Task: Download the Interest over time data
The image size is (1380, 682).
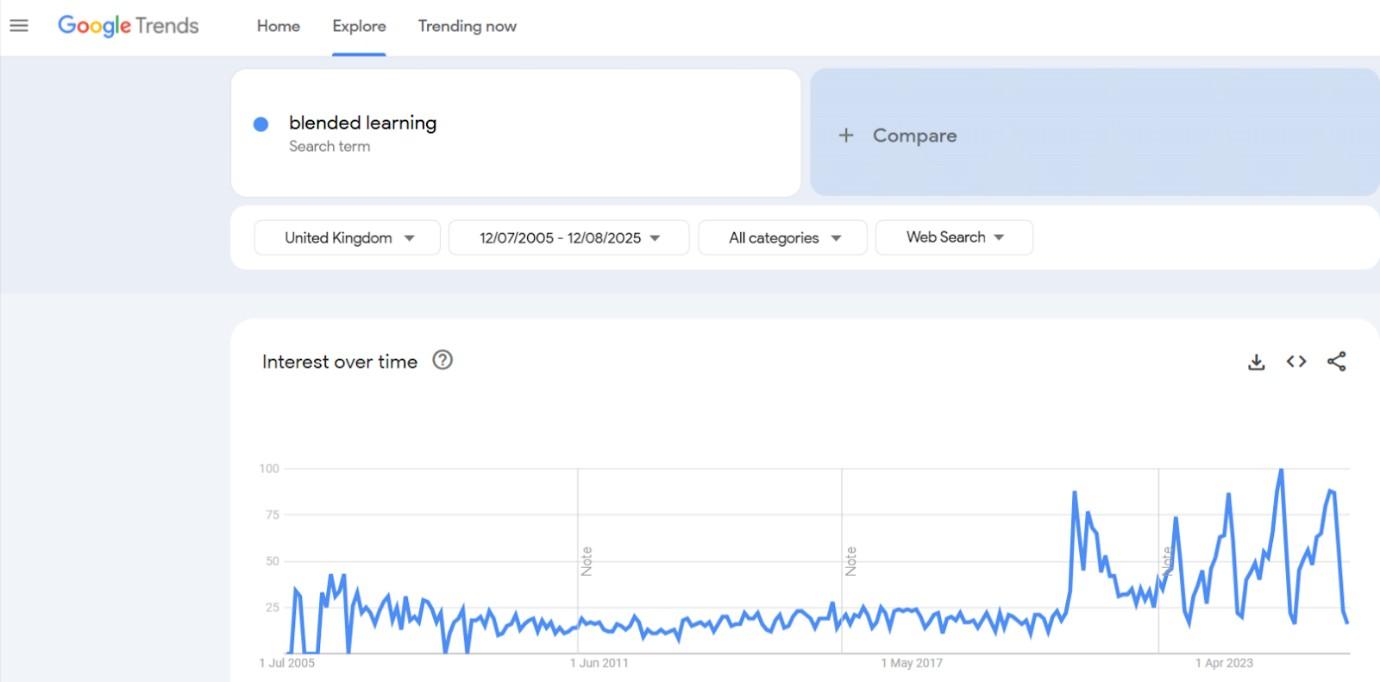Action: tap(1255, 362)
